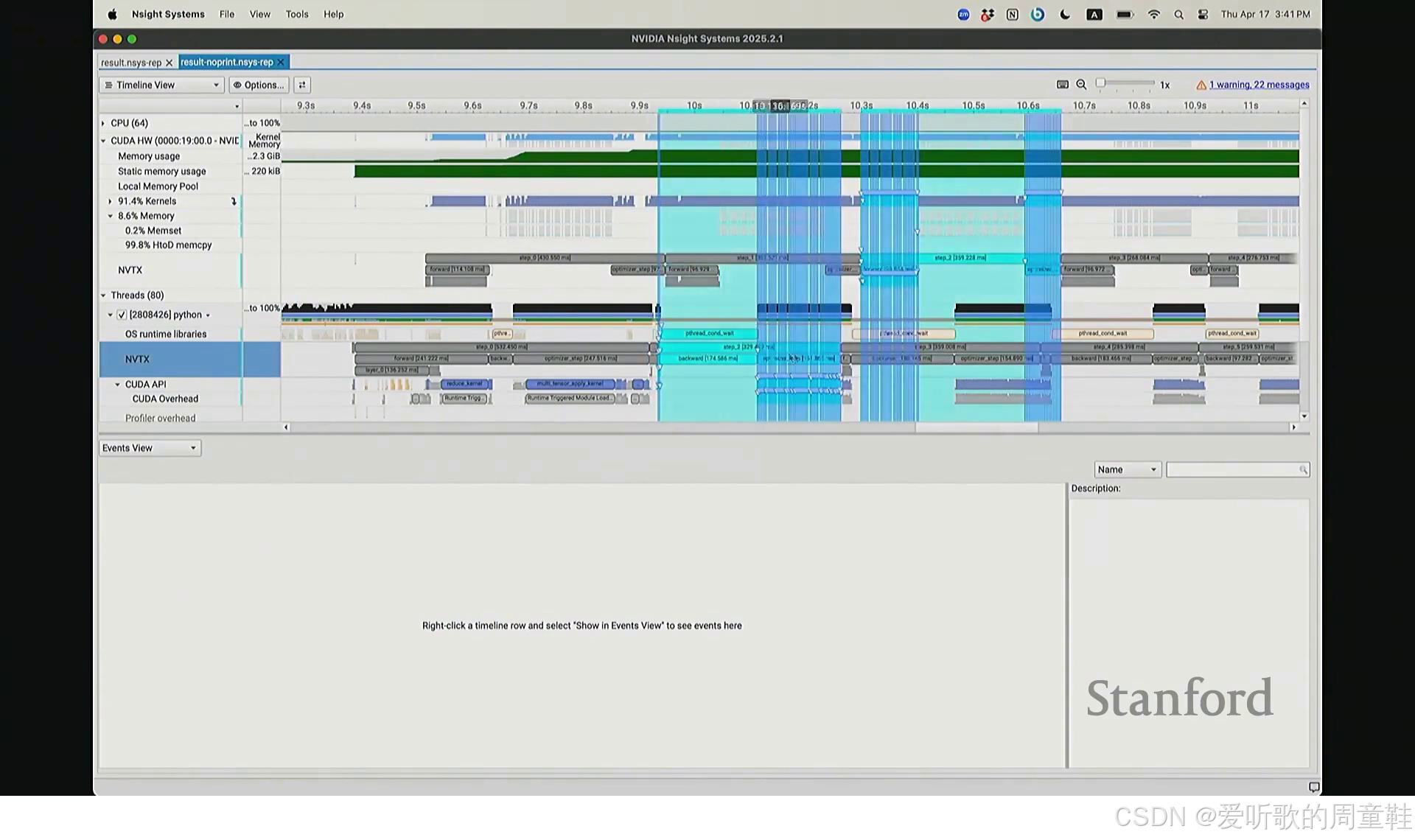
Task: Open macOS Spotlight search icon
Action: 1178,15
